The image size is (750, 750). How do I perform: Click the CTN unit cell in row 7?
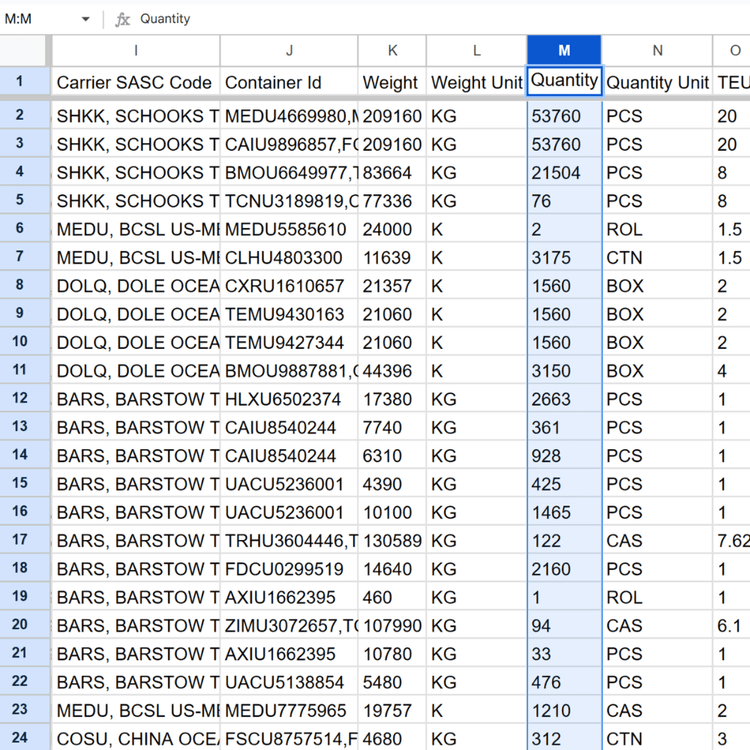pyautogui.click(x=657, y=257)
